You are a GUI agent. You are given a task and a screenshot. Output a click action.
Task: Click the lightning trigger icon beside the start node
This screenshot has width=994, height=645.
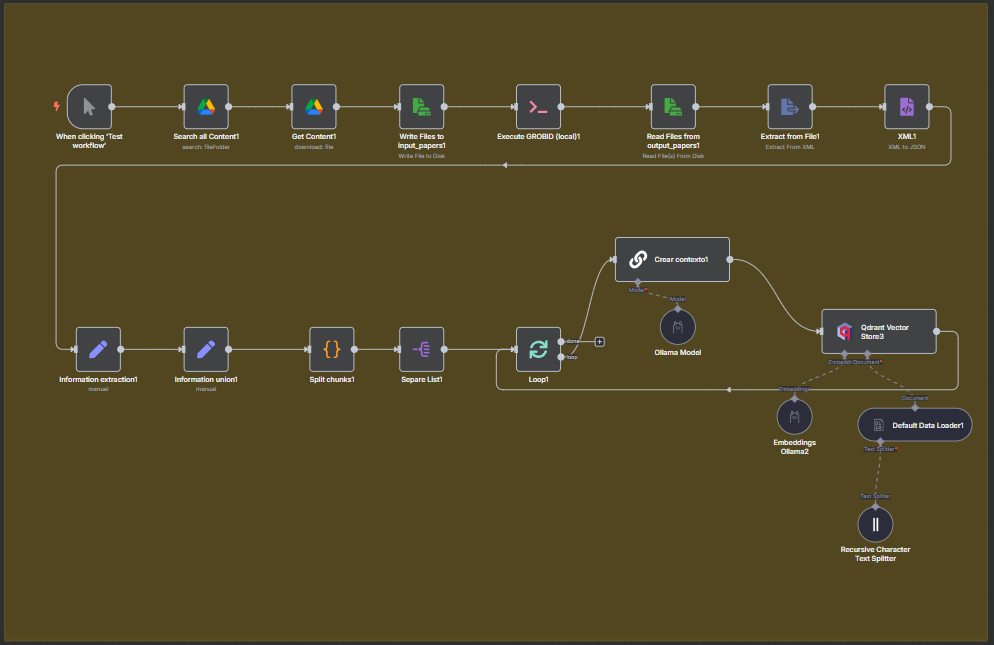pyautogui.click(x=57, y=106)
